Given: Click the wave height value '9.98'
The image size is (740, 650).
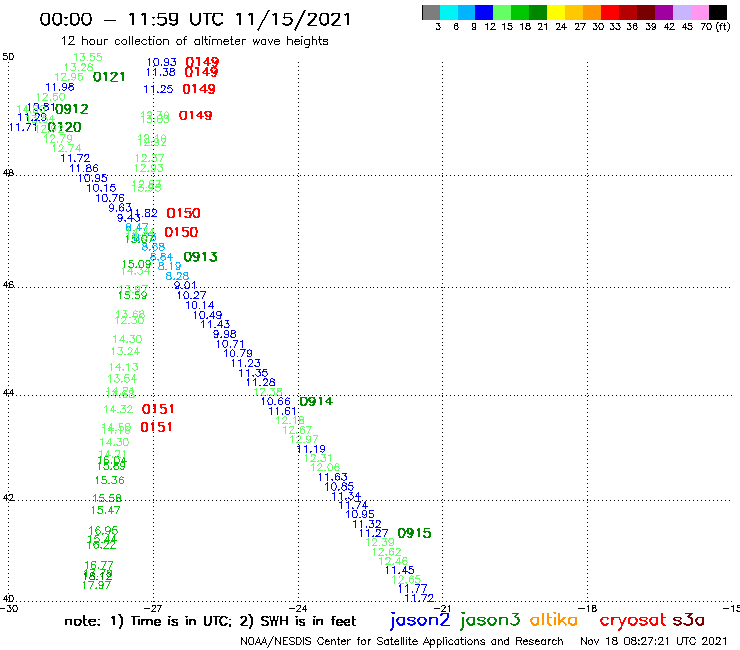Looking at the screenshot, I should [225, 334].
